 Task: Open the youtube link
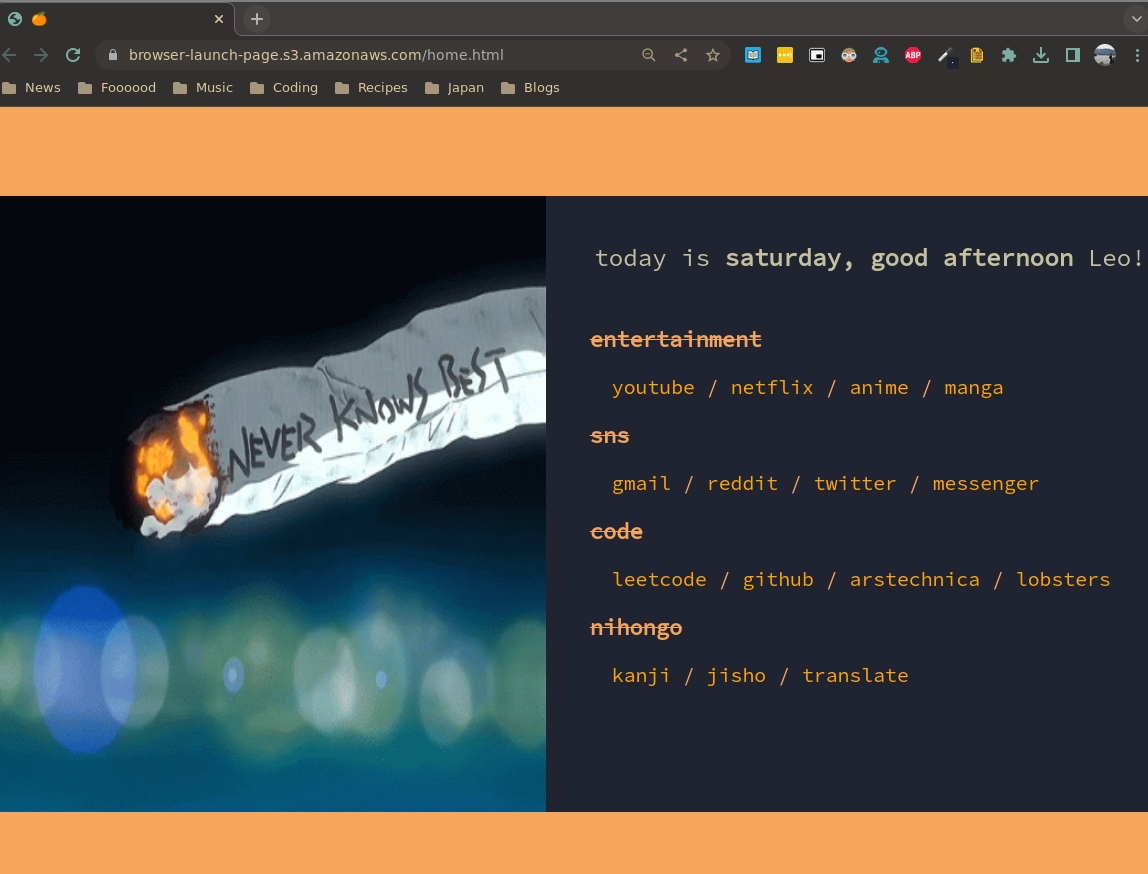click(x=653, y=387)
